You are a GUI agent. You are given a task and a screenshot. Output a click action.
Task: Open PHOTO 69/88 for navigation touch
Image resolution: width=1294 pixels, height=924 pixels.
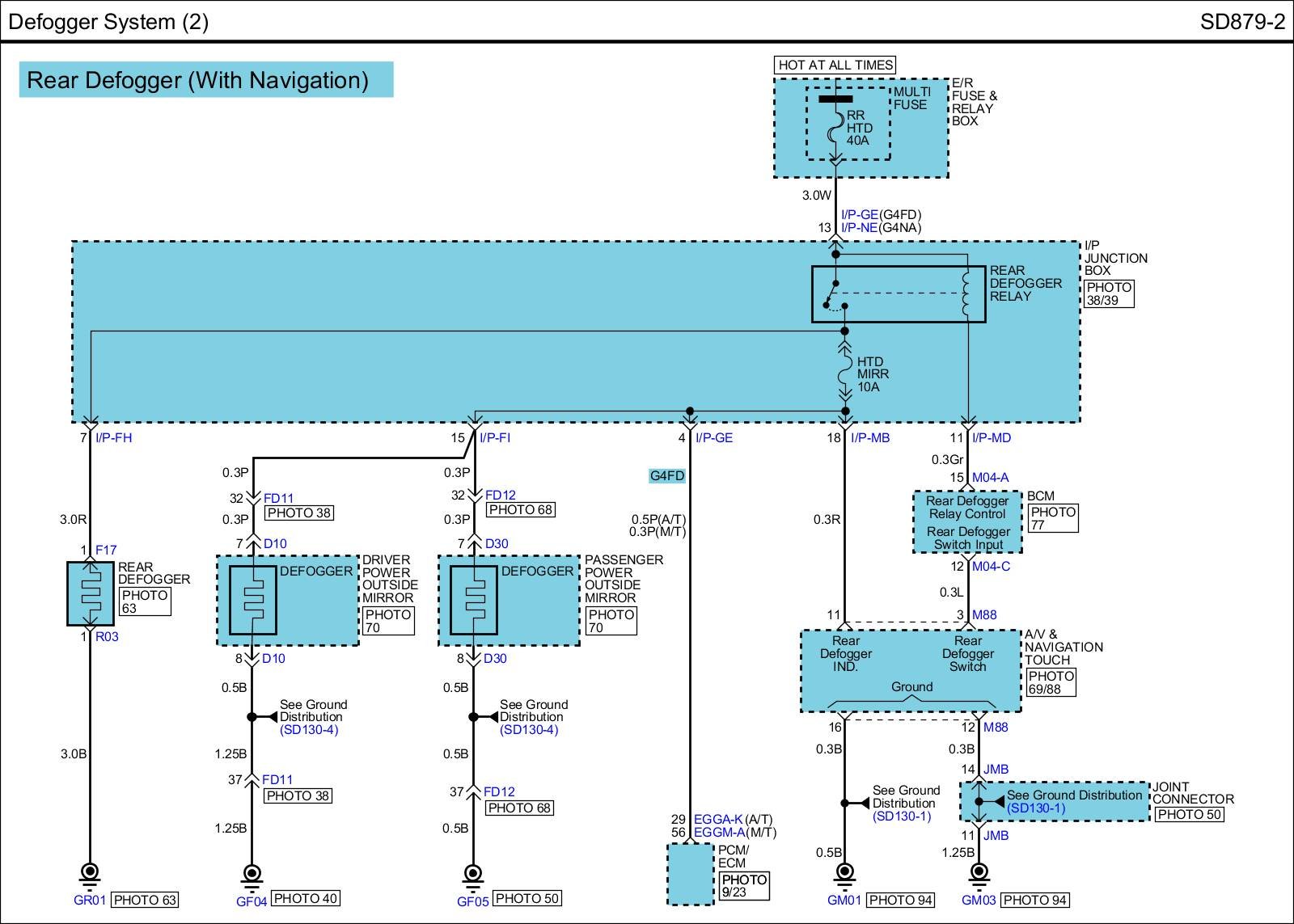tap(1051, 682)
